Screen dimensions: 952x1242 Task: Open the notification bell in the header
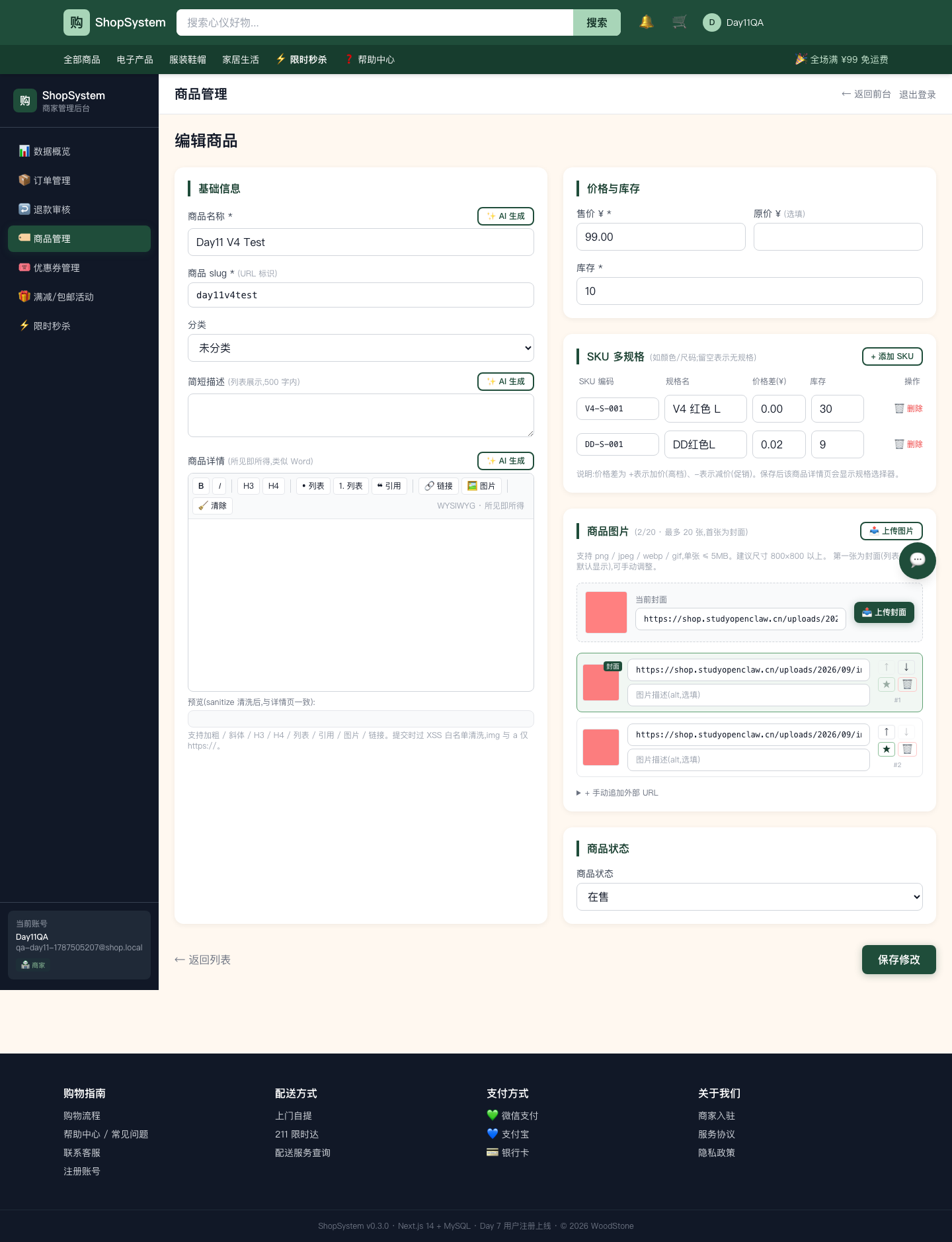(647, 22)
